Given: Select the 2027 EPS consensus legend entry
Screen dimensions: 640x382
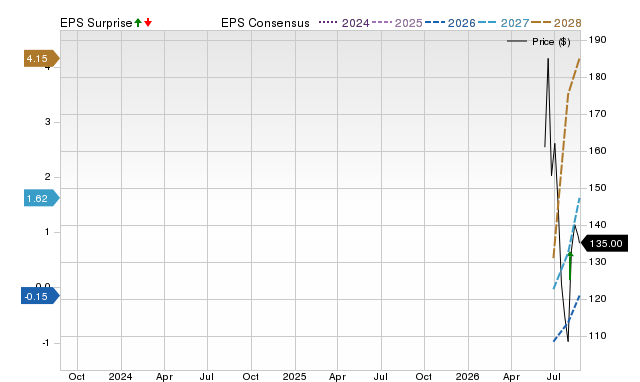Looking at the screenshot, I should pos(503,23).
